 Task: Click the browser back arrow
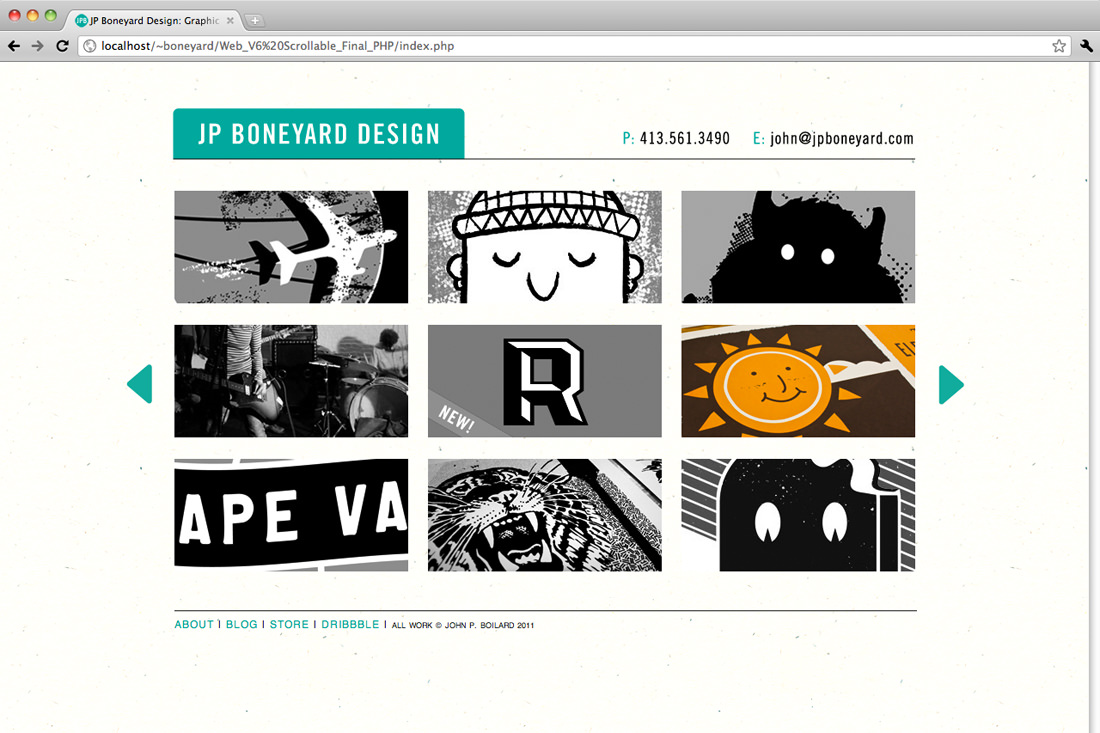pos(14,46)
